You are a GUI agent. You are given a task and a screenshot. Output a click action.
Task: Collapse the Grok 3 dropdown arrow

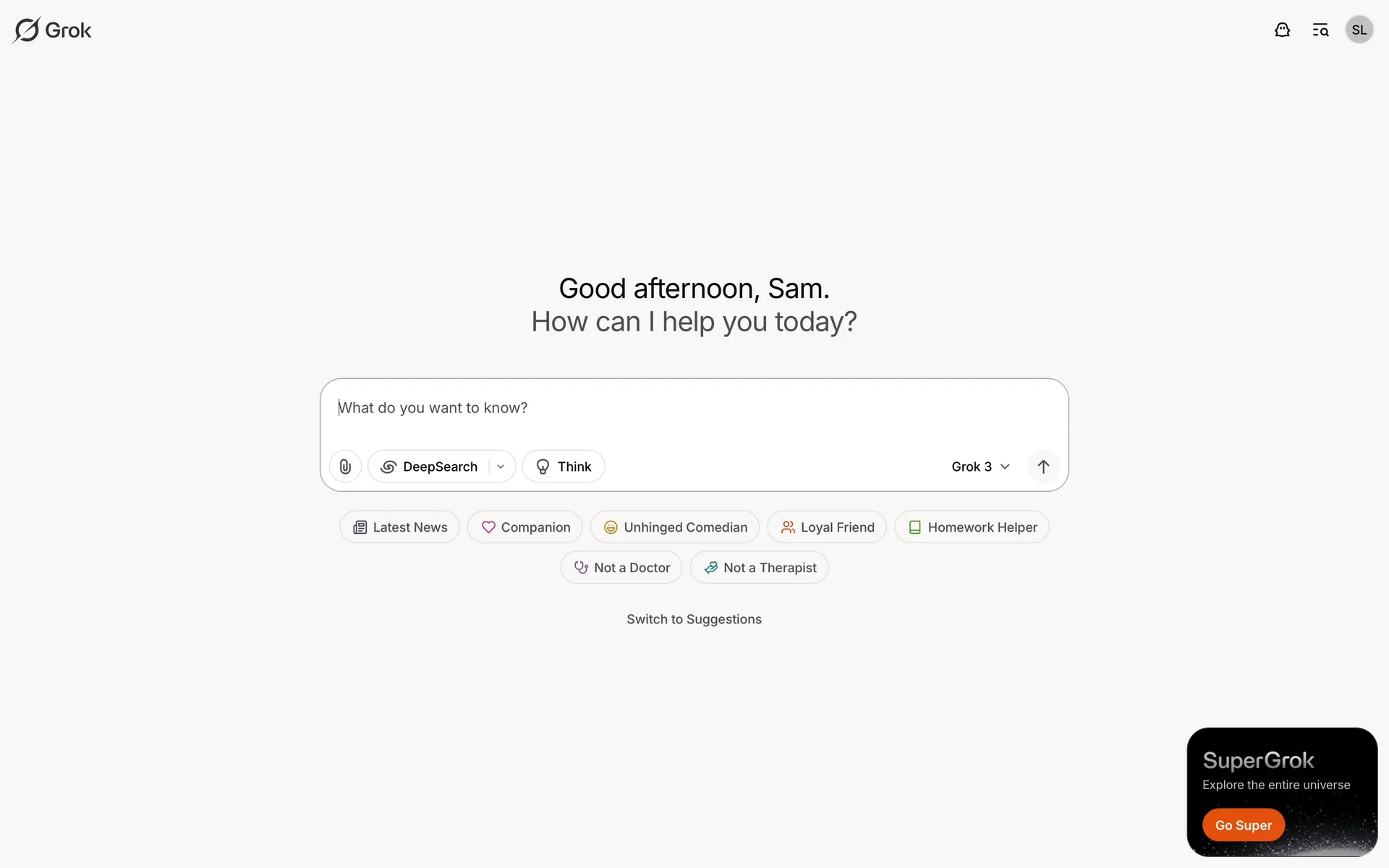click(x=1005, y=467)
